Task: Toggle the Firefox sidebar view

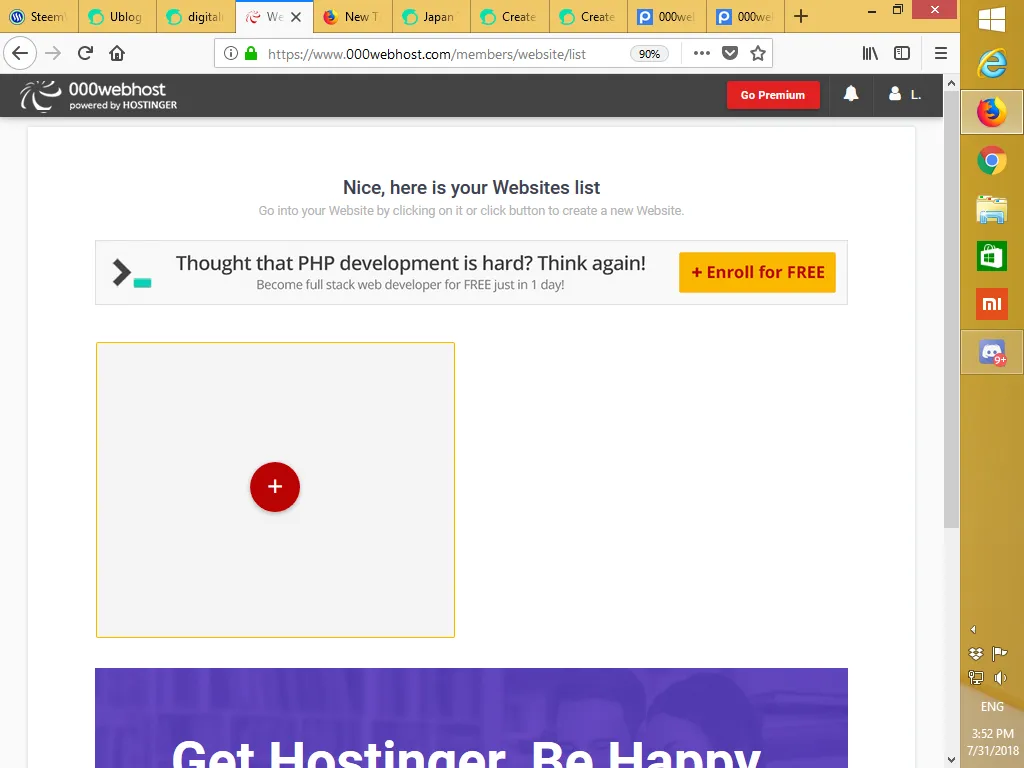Action: [x=902, y=54]
